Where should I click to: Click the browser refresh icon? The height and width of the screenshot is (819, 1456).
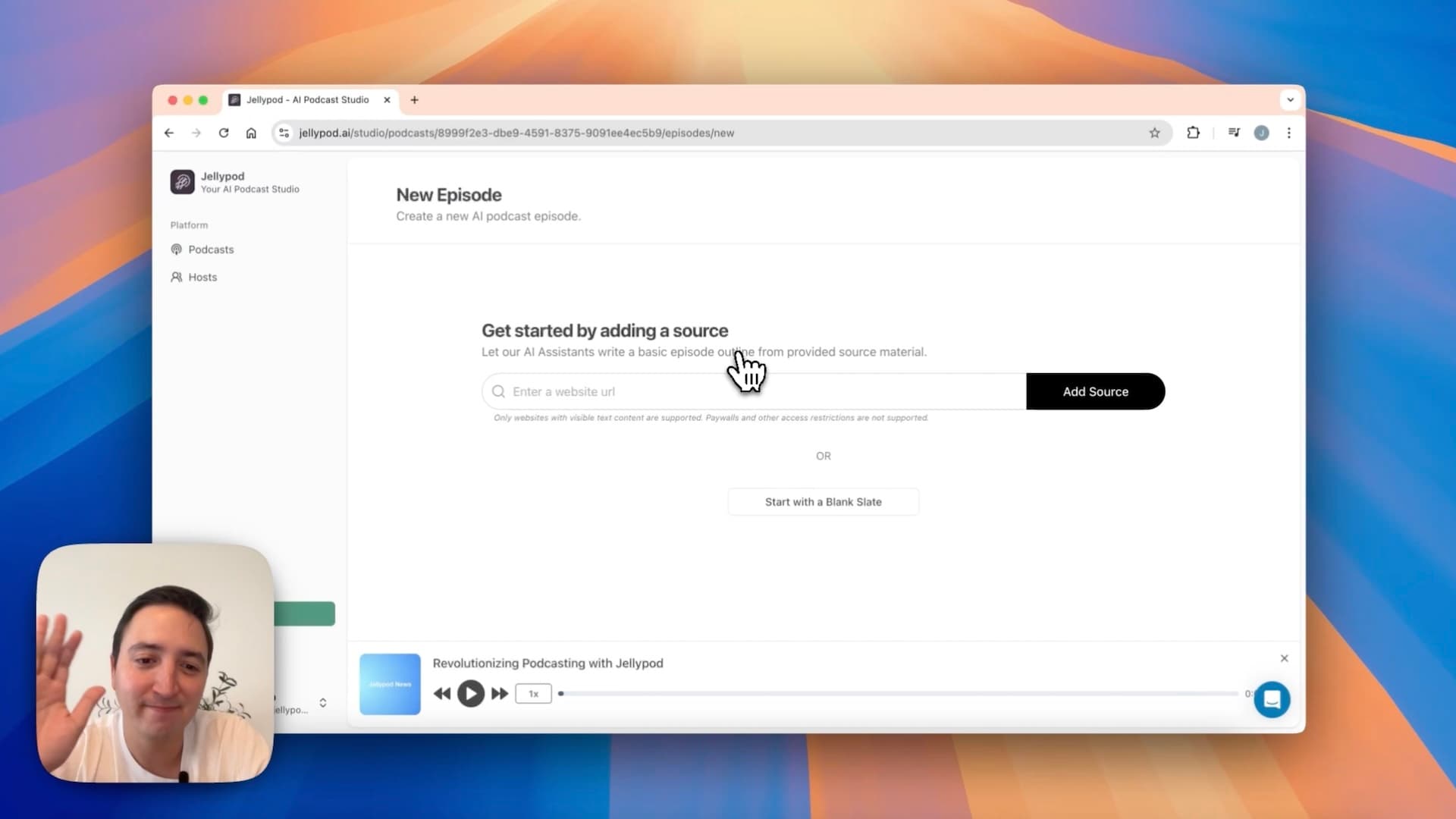[224, 132]
